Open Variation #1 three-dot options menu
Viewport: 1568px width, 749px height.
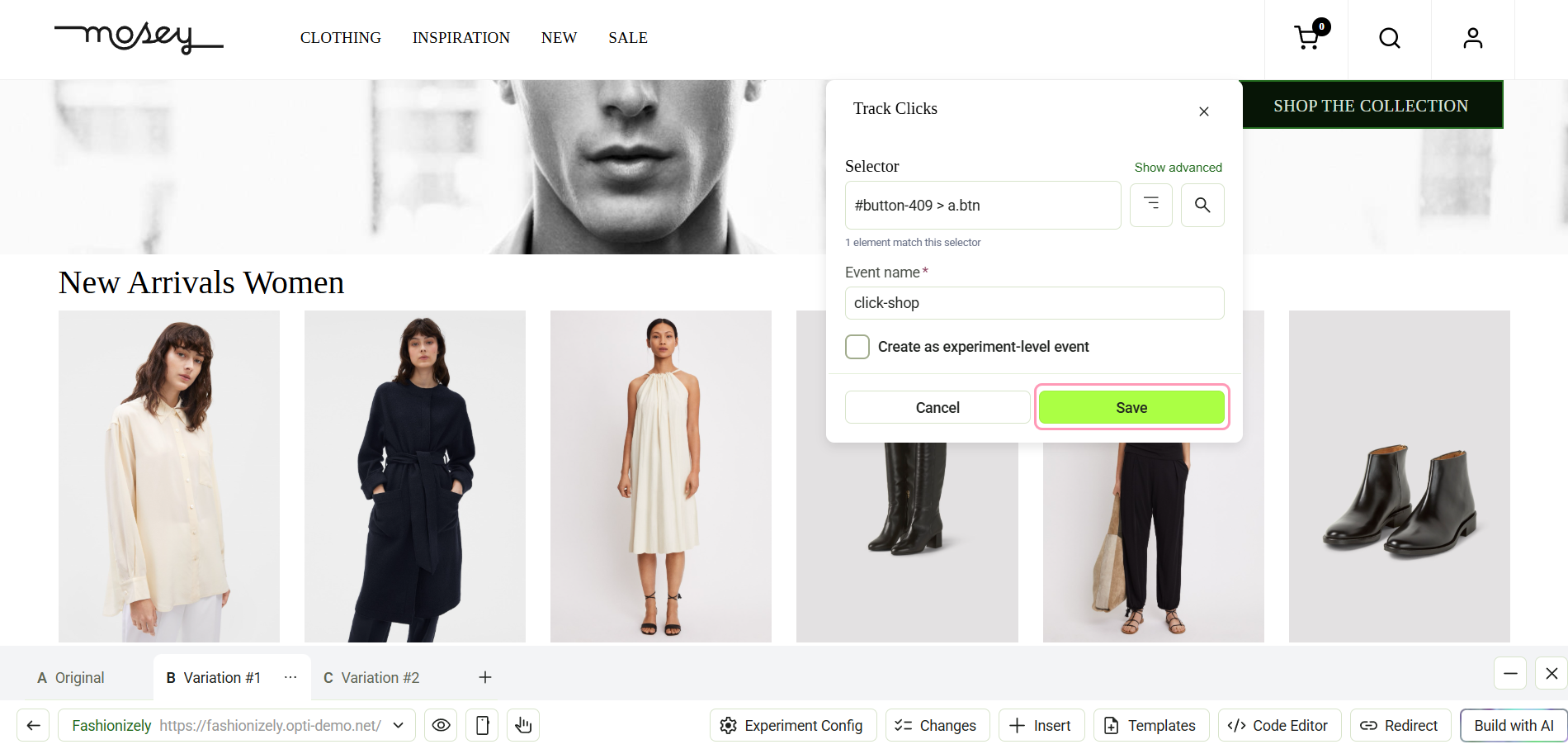290,677
